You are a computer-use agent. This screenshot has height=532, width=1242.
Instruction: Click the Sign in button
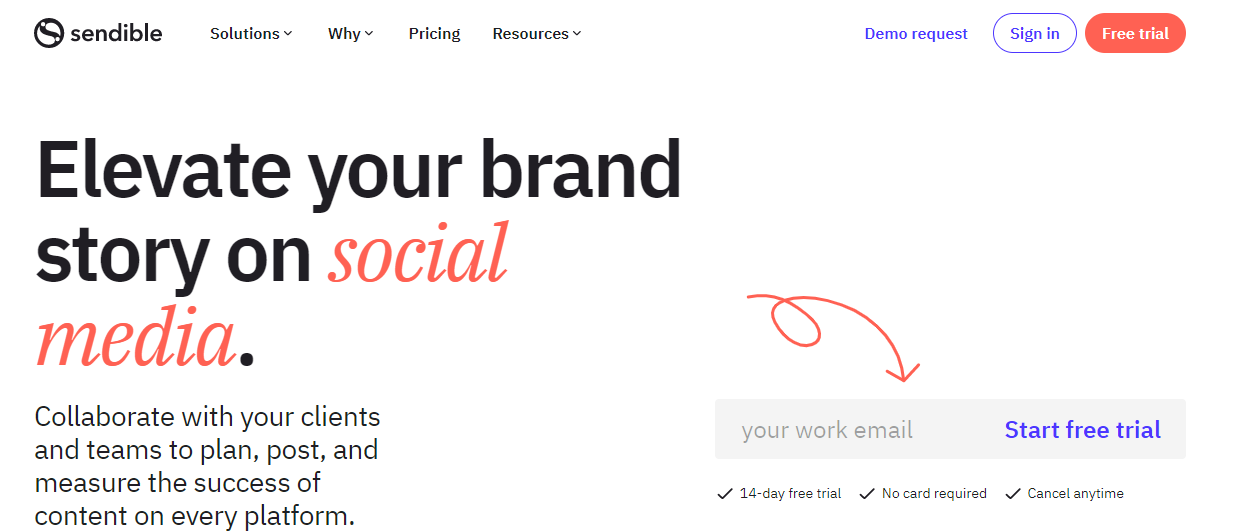(1034, 33)
